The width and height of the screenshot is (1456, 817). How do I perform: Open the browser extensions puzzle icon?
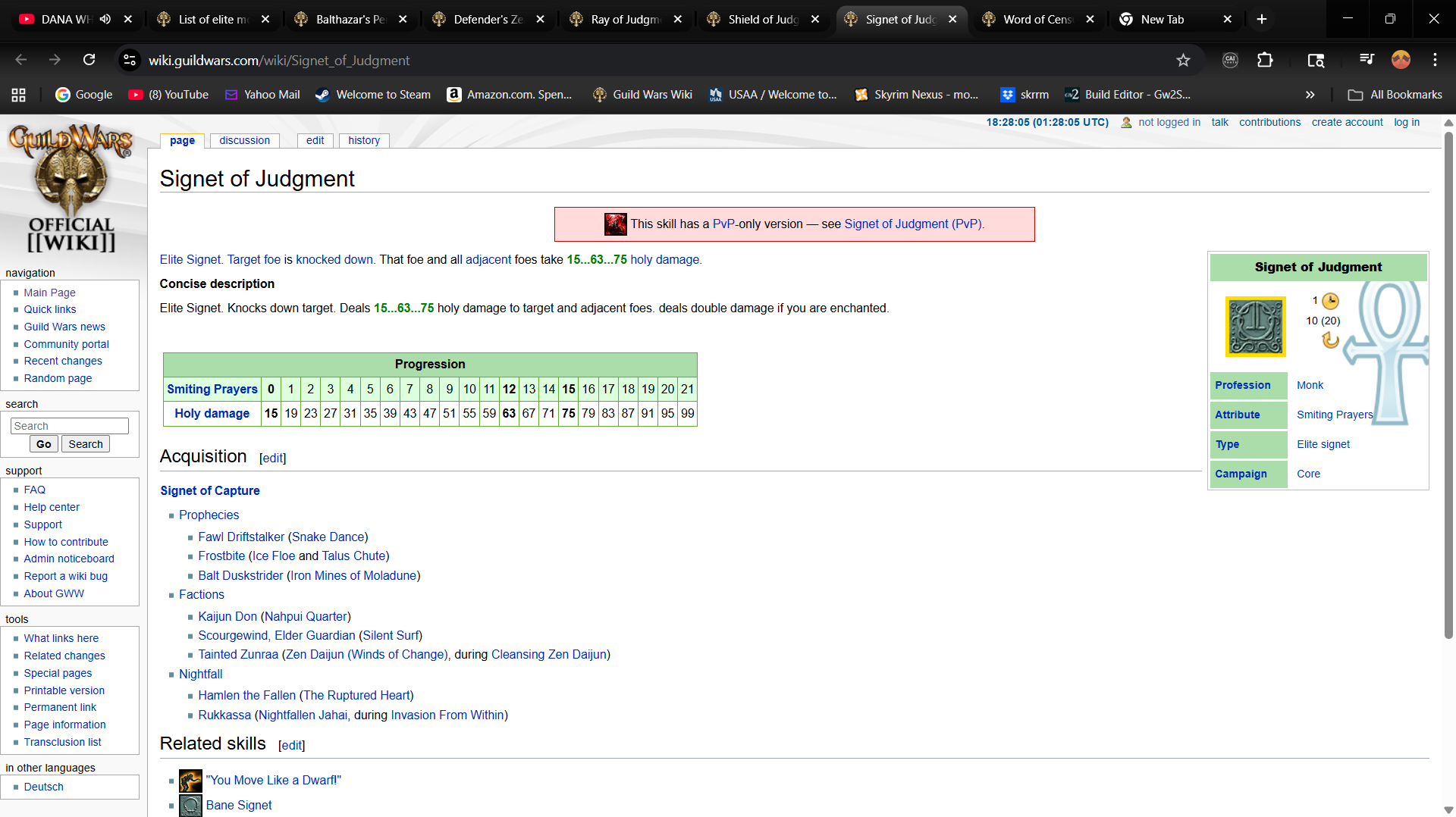coord(1265,60)
